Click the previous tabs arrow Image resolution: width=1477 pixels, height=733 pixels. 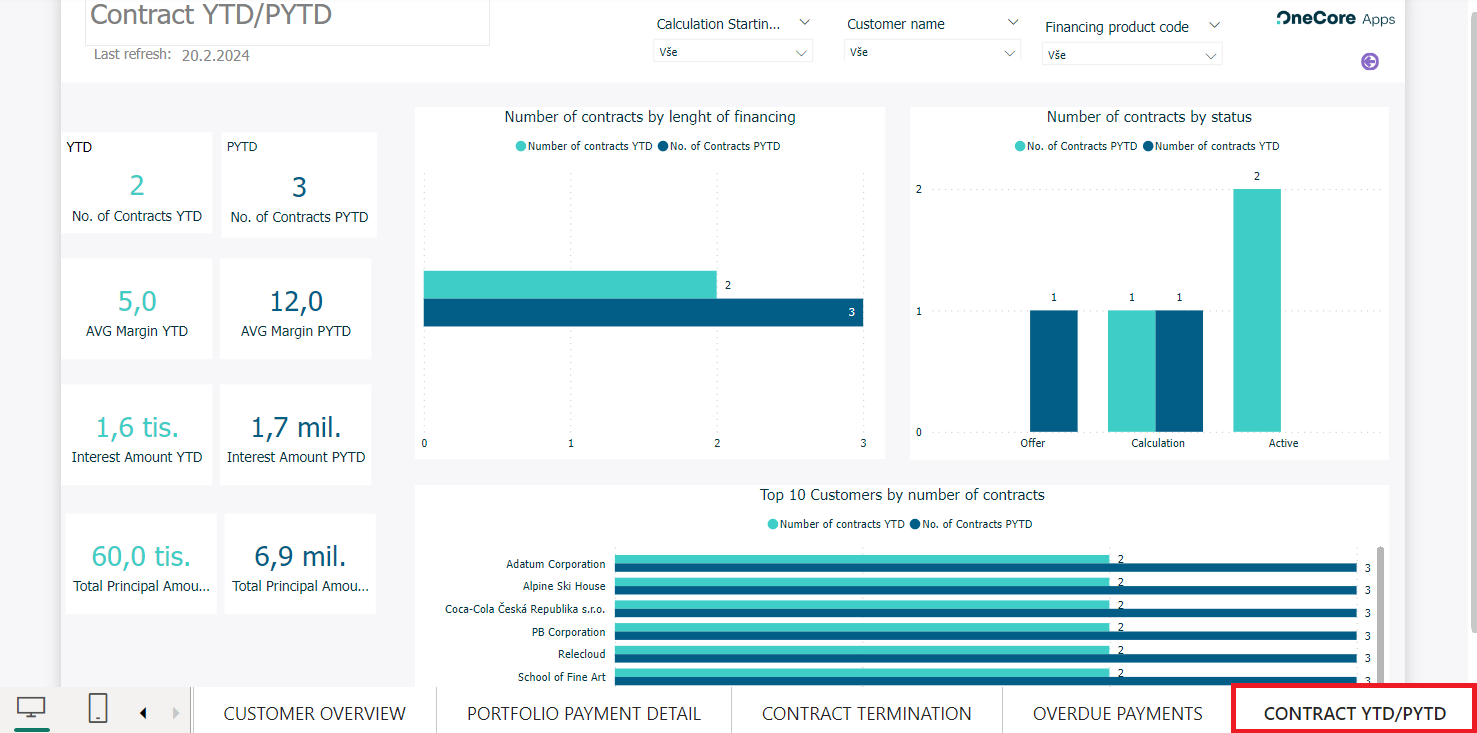pyautogui.click(x=143, y=713)
